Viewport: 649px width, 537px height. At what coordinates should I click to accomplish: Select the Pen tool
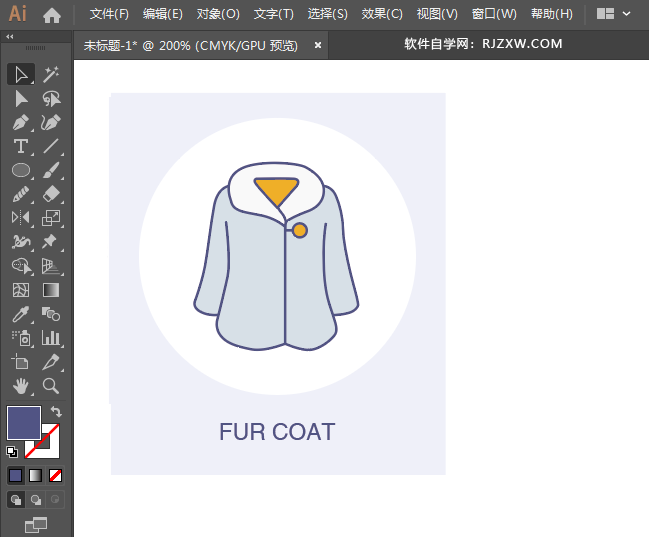(21, 123)
